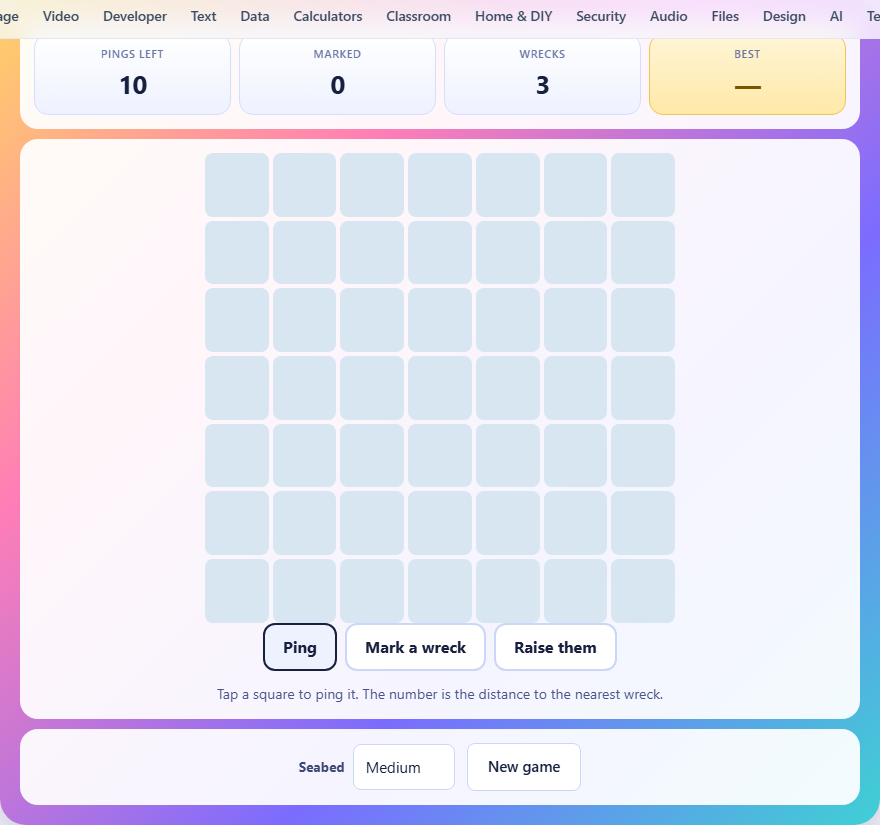
Task: Open the Seabed Medium dropdown
Action: [404, 767]
